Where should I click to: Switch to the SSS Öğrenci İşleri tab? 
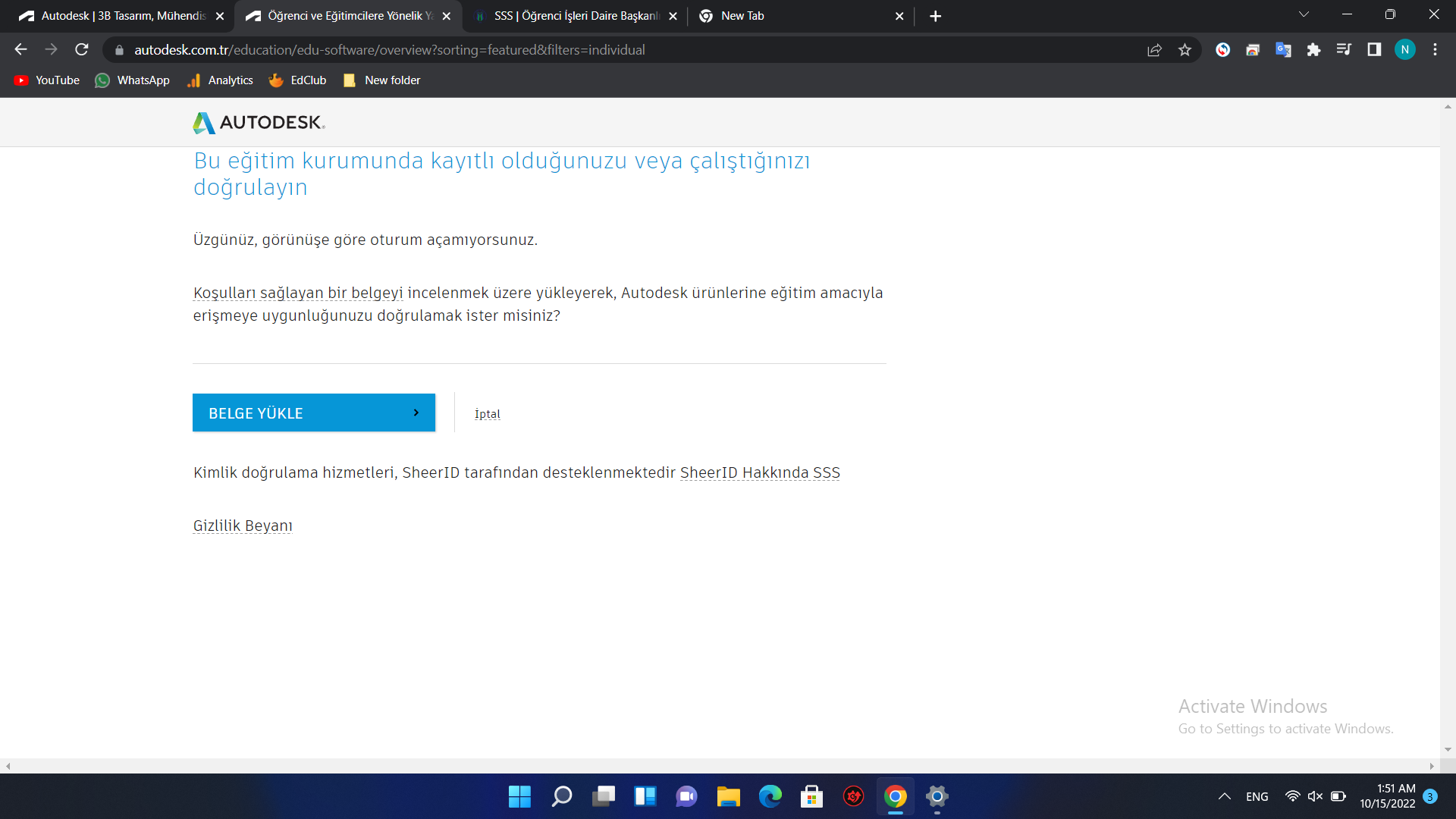tap(576, 16)
